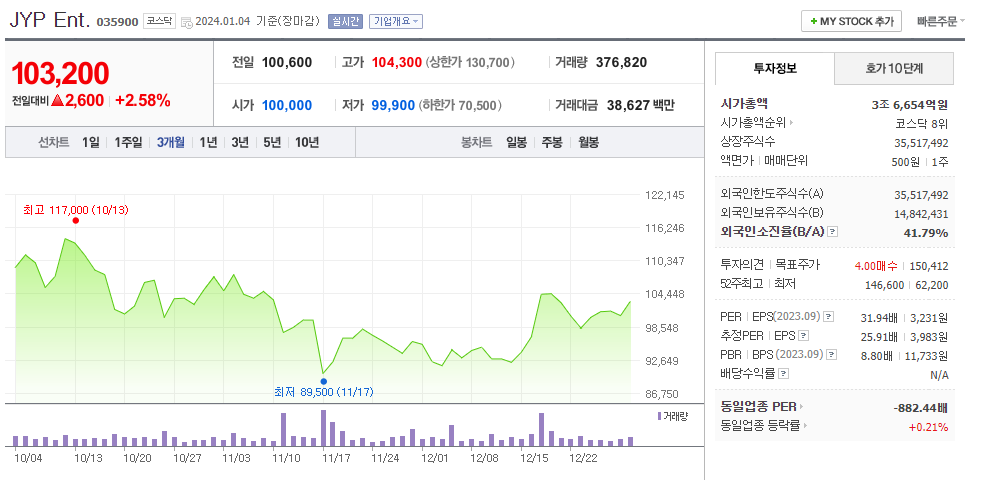Click the 저가 value 99,900
The image size is (1003, 480).
point(393,105)
